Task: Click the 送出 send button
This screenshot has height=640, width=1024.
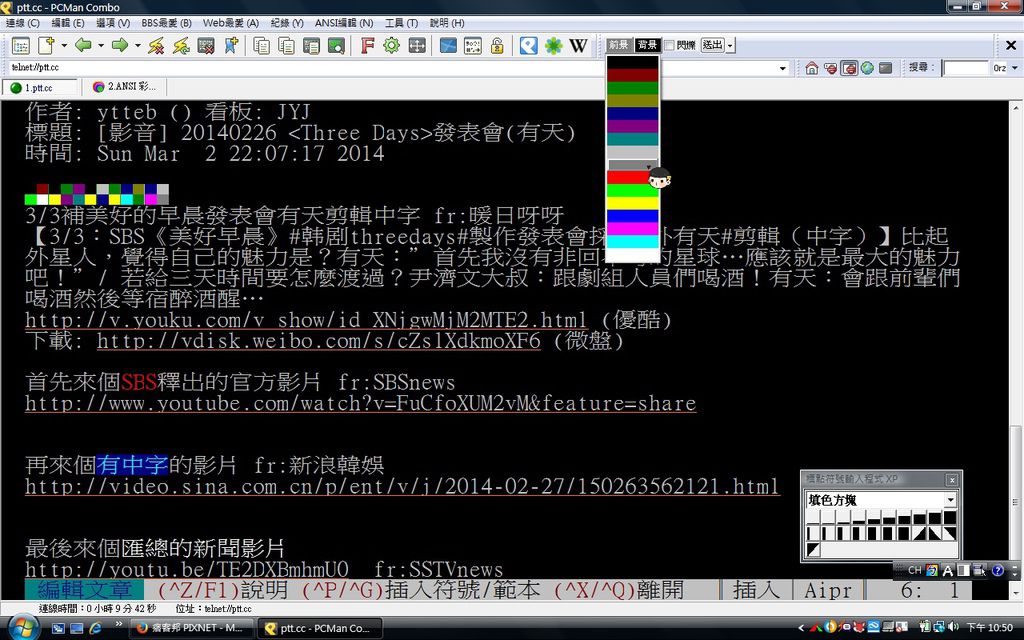Action: pyautogui.click(x=712, y=45)
